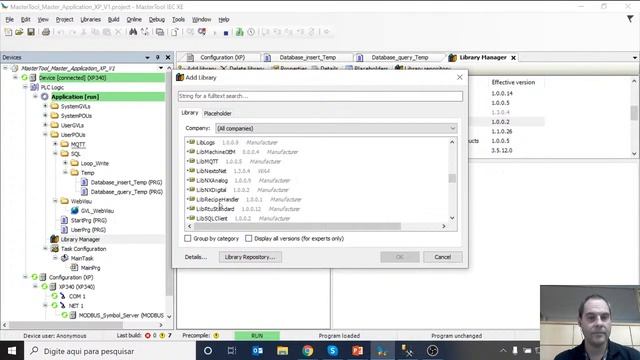Image resolution: width=640 pixels, height=360 pixels.
Task: Close the Library Manager tab
Action: (513, 58)
